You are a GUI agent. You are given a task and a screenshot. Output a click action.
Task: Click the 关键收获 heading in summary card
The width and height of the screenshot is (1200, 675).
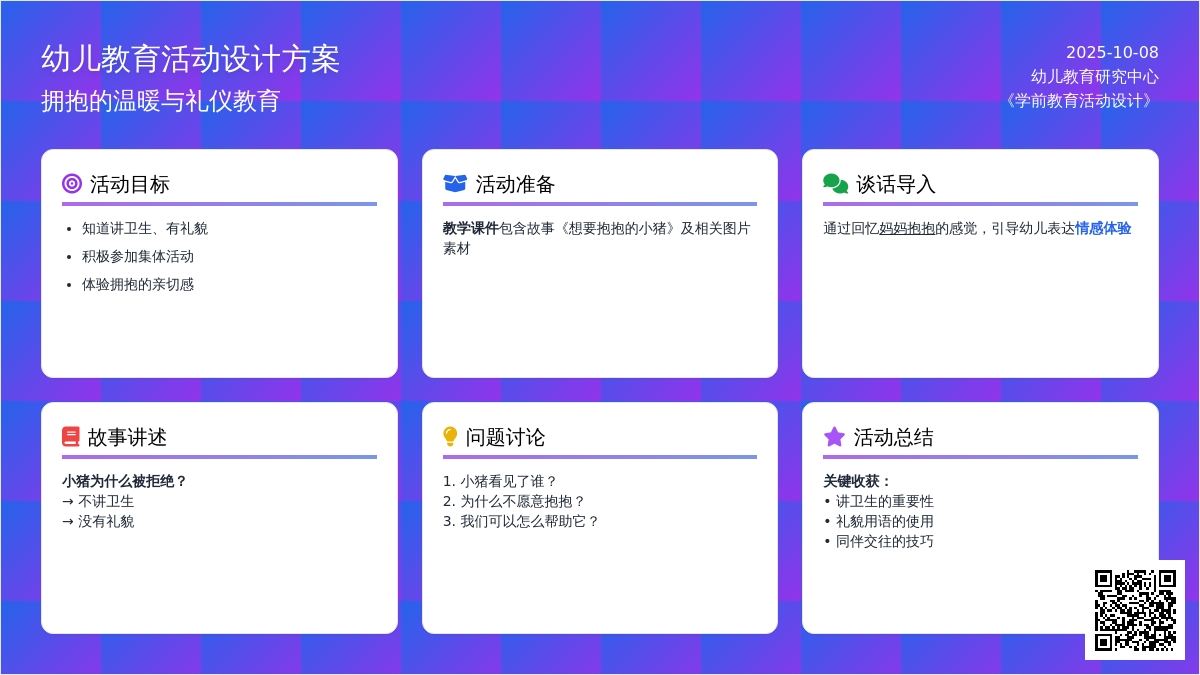857,481
